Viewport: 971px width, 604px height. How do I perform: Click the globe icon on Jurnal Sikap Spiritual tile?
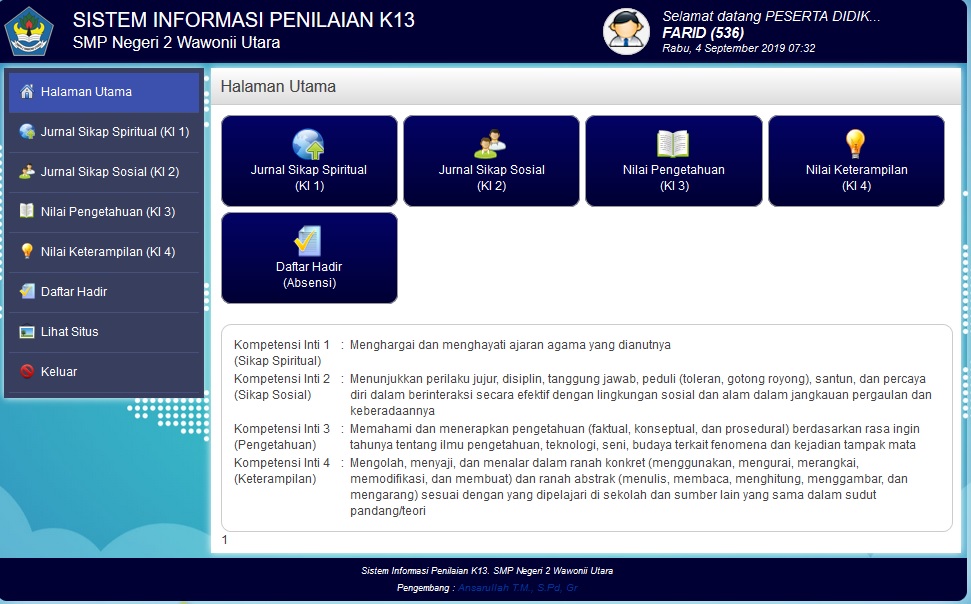coord(309,145)
